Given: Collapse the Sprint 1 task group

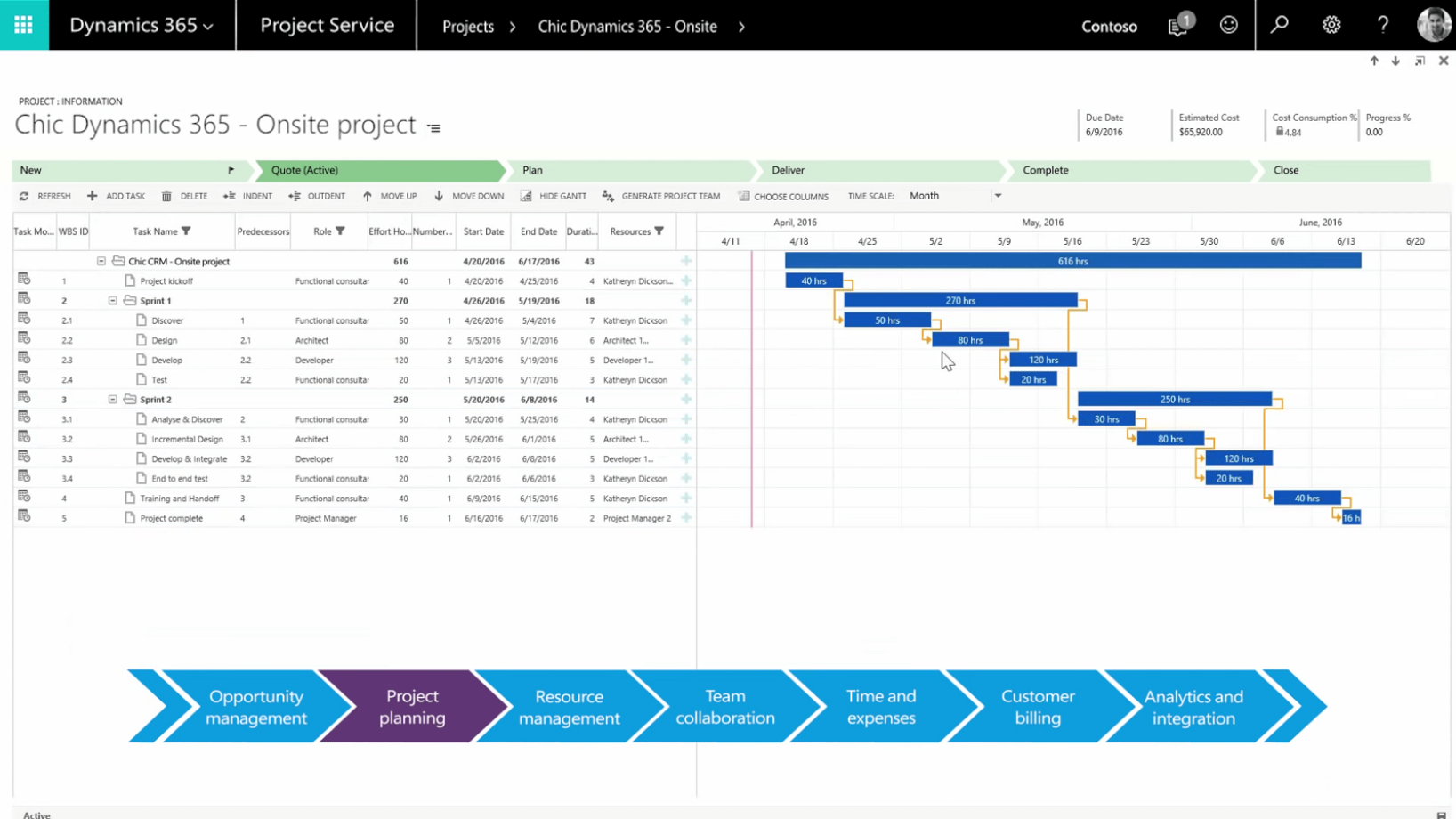Looking at the screenshot, I should click(112, 301).
